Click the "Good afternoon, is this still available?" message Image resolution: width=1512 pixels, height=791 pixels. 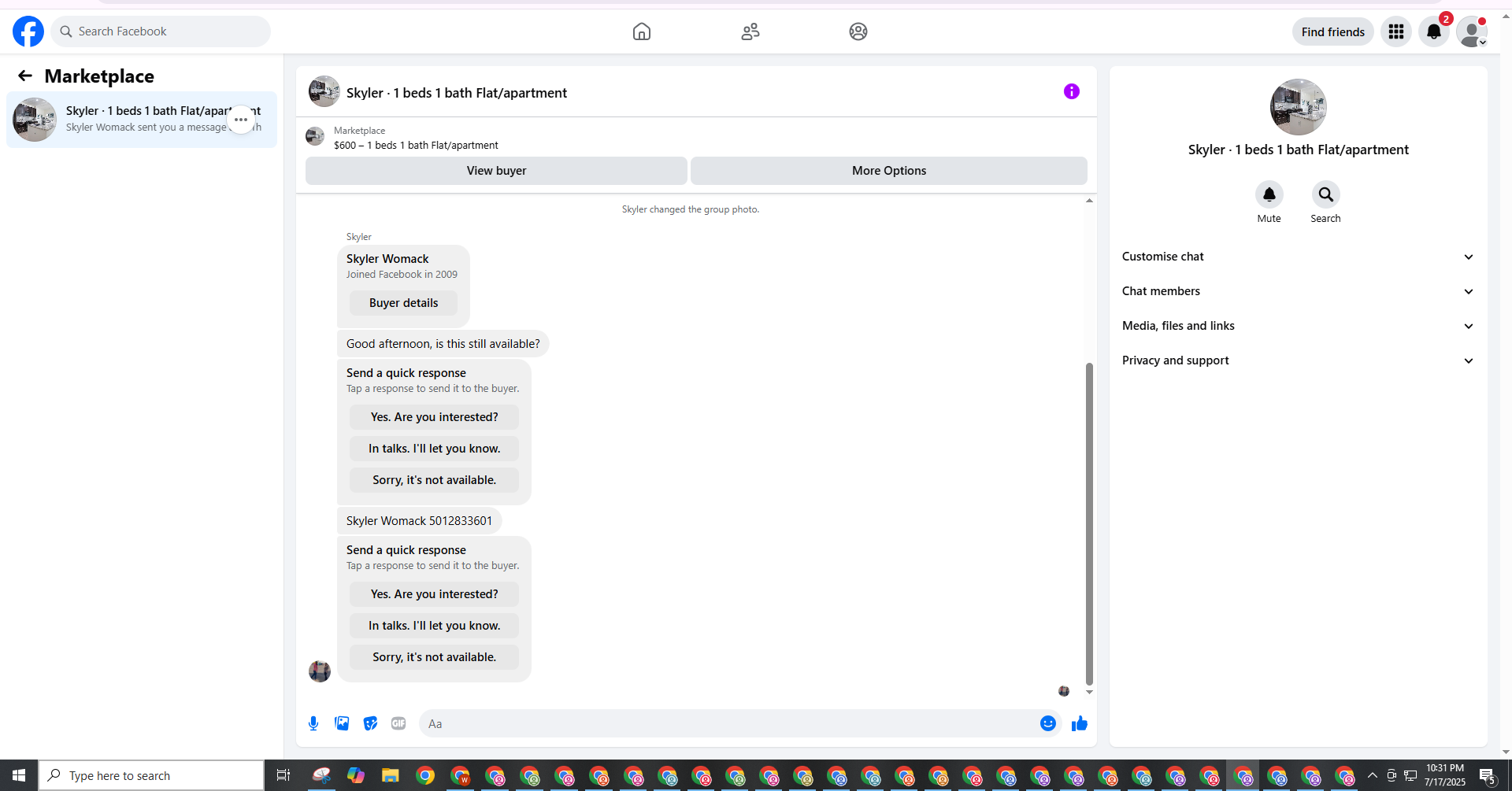point(443,344)
